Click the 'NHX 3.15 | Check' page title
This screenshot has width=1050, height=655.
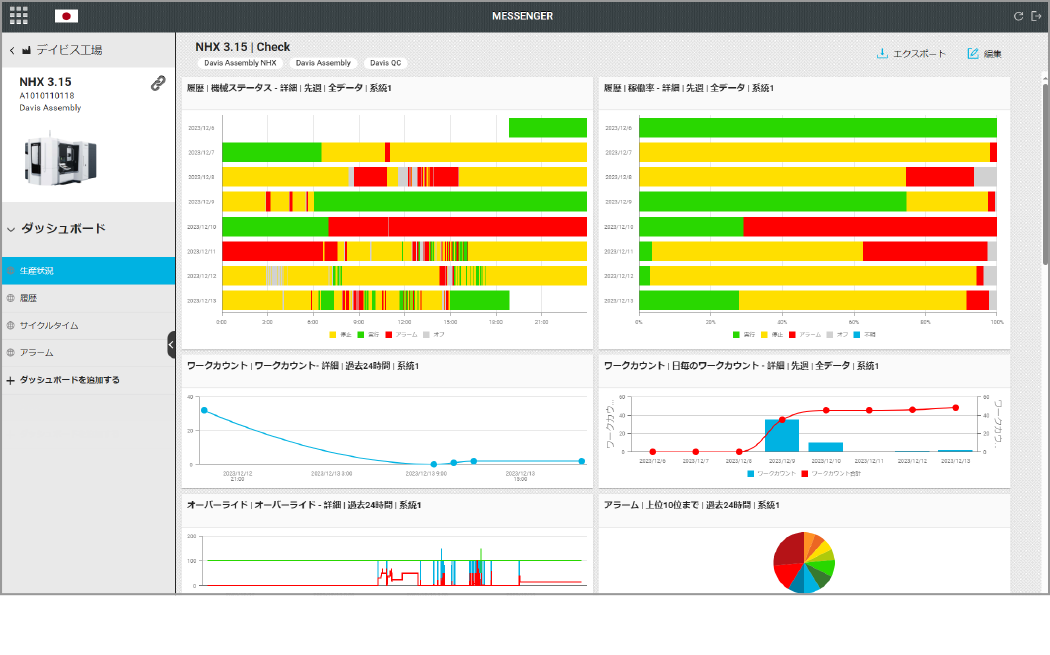242,47
